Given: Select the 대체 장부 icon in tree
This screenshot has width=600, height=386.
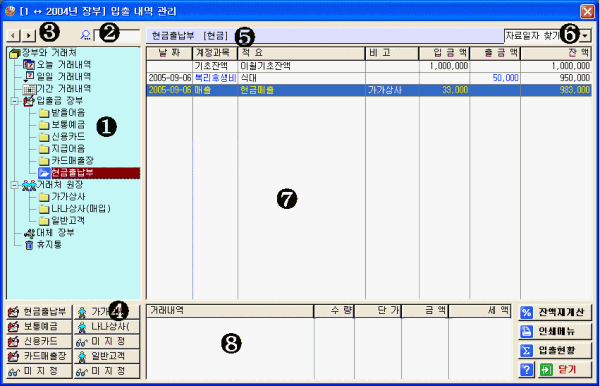Looking at the screenshot, I should coord(29,233).
